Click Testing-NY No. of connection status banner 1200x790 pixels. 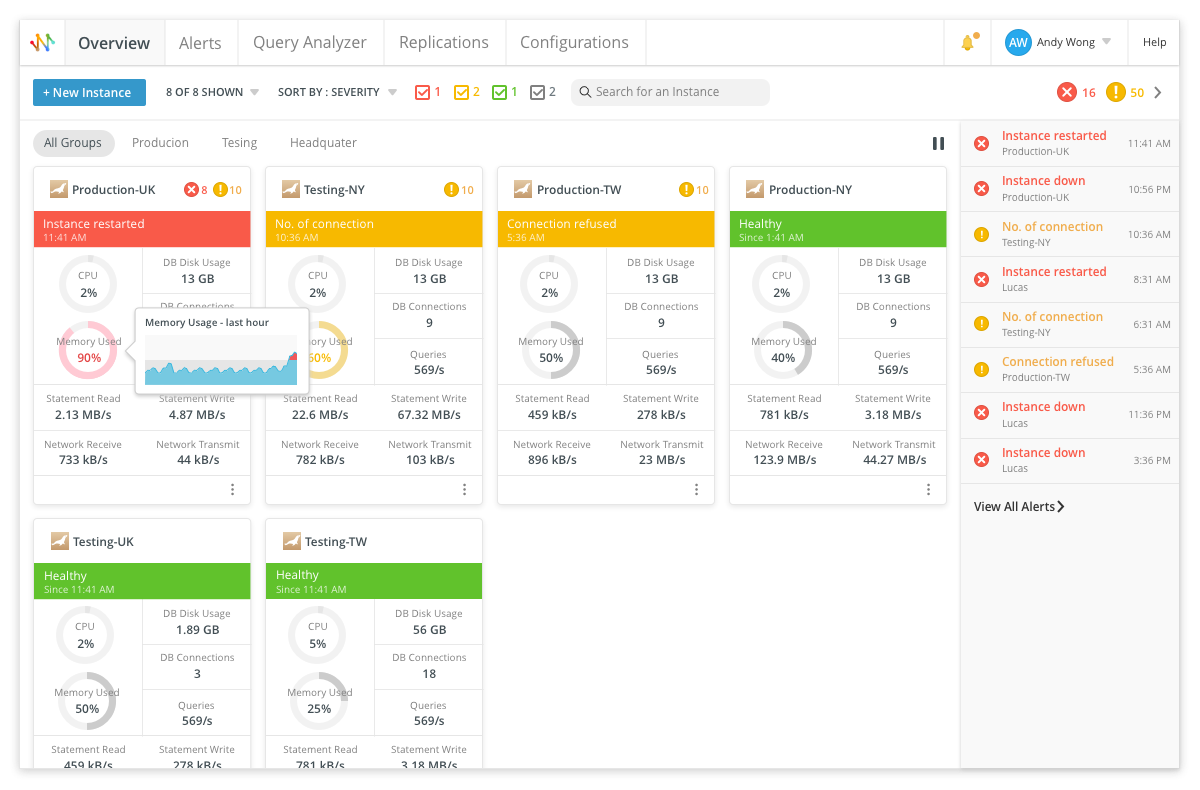coord(374,229)
